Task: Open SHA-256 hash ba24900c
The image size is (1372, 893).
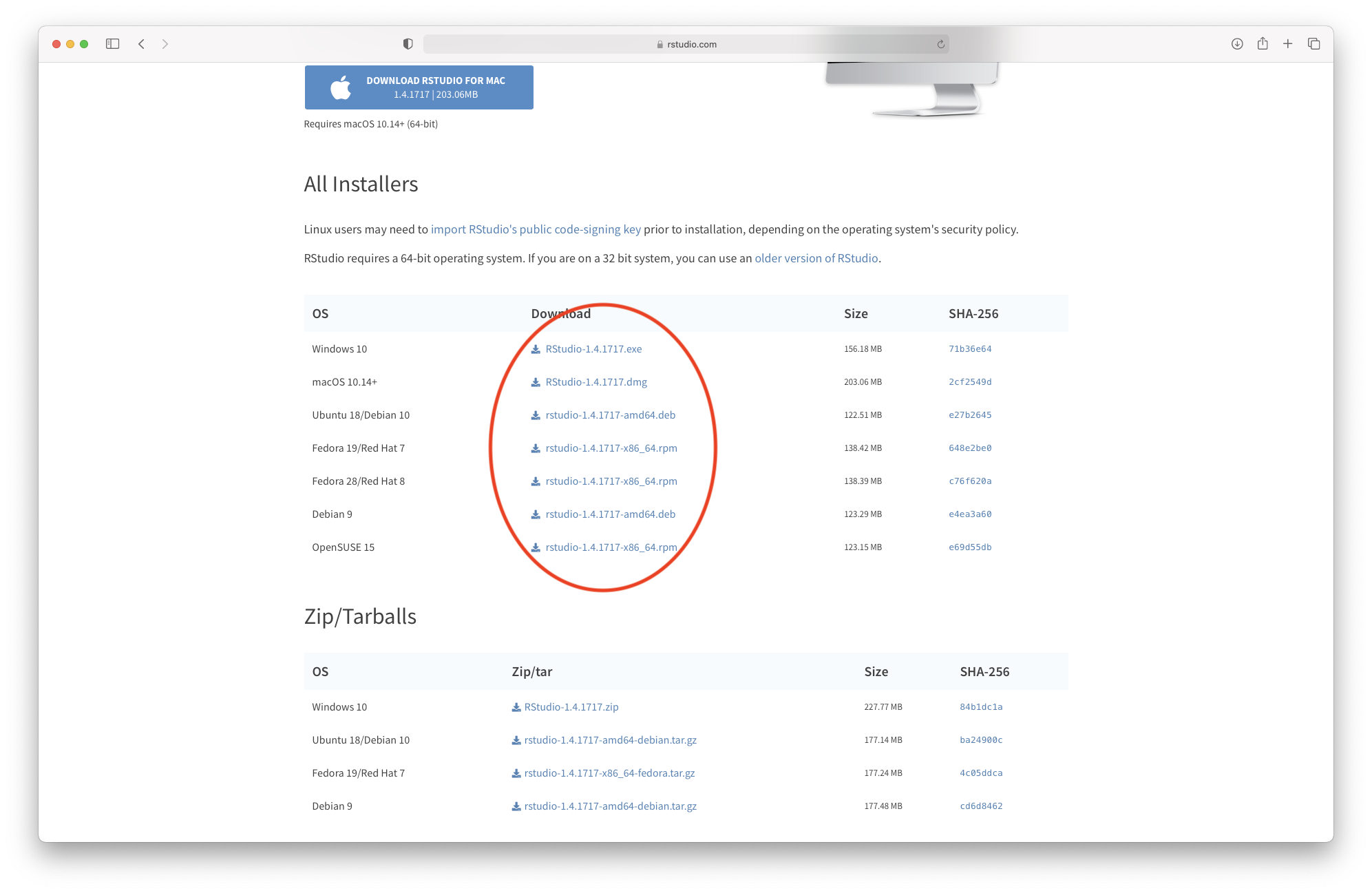Action: click(x=981, y=740)
